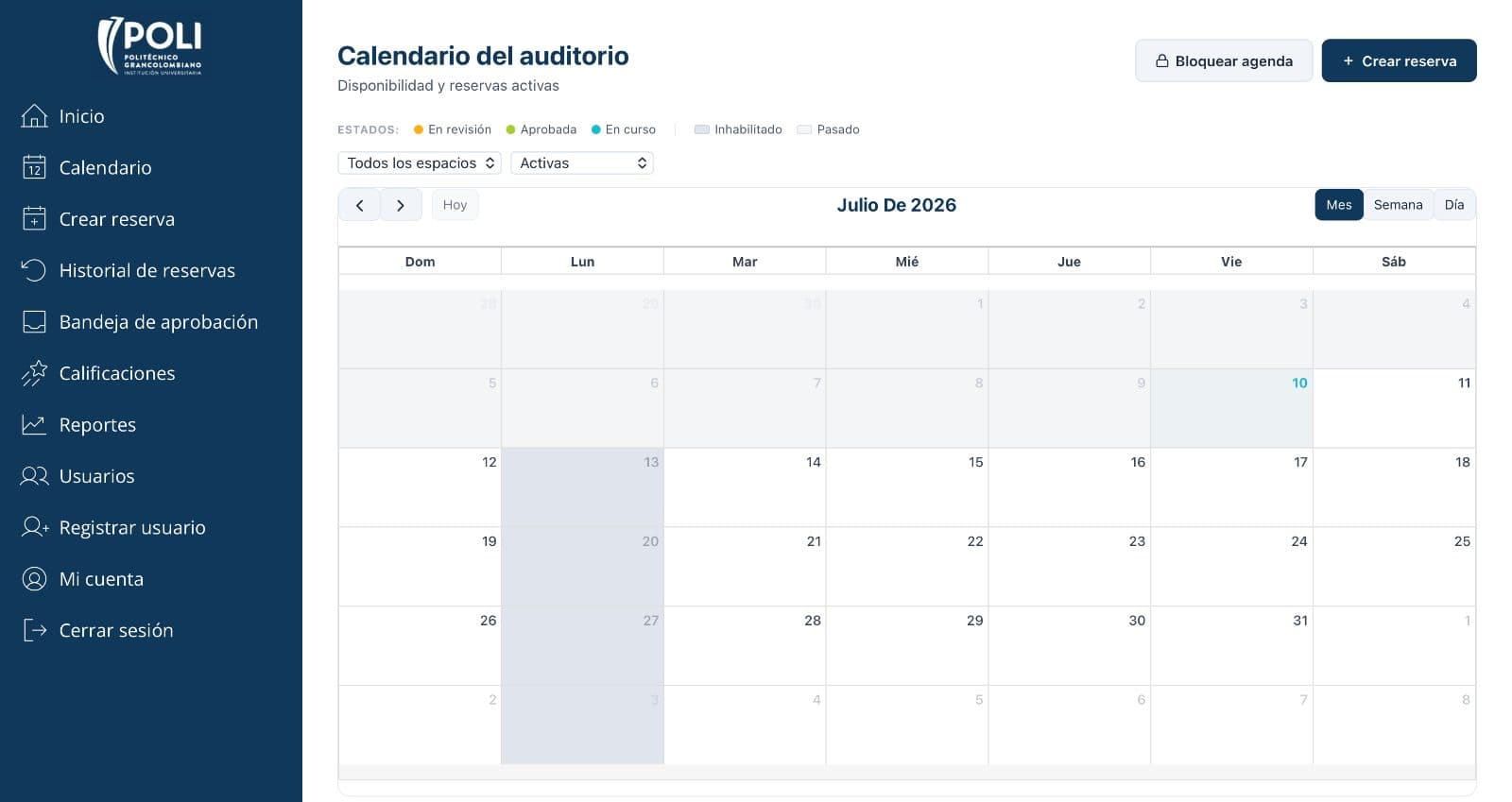Image resolution: width=1512 pixels, height=802 pixels.
Task: Select day 22 in the calendar
Action: [x=907, y=567]
